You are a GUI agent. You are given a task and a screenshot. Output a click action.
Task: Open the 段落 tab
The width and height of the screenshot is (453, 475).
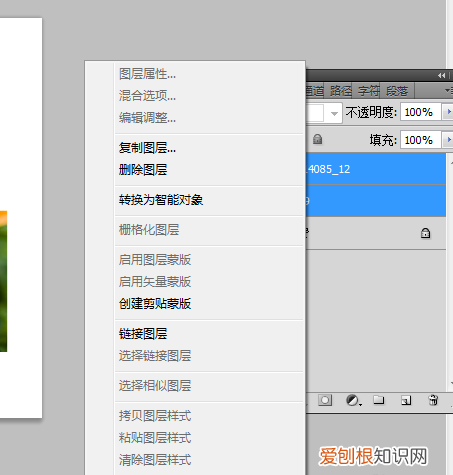click(x=397, y=91)
